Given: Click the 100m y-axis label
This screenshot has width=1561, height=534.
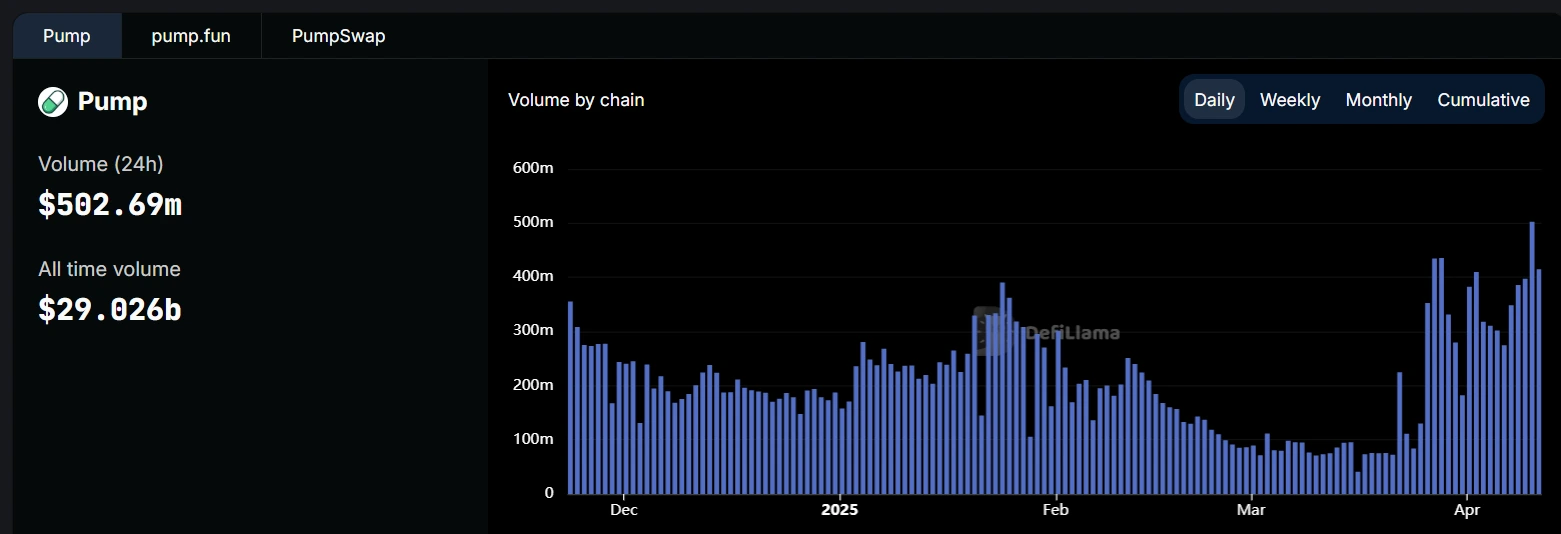Looking at the screenshot, I should (533, 439).
